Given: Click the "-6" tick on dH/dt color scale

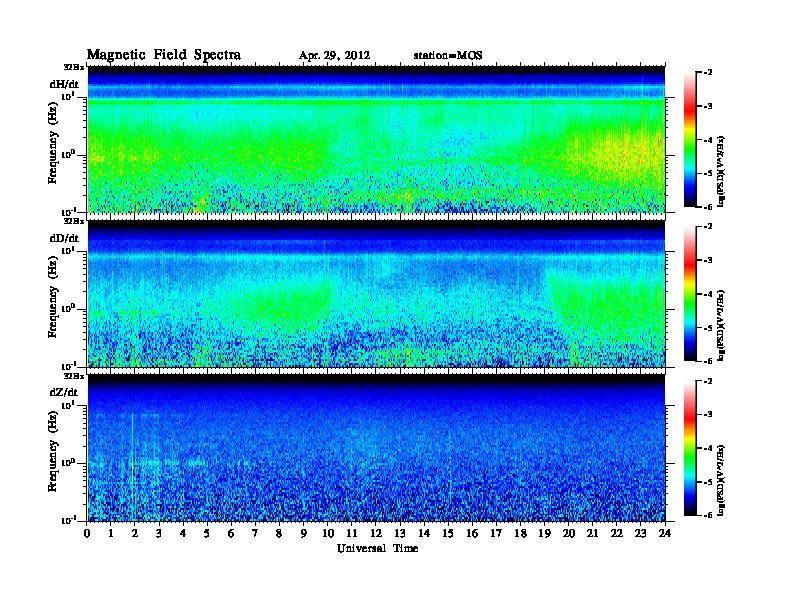Looking at the screenshot, I should click(x=707, y=207).
